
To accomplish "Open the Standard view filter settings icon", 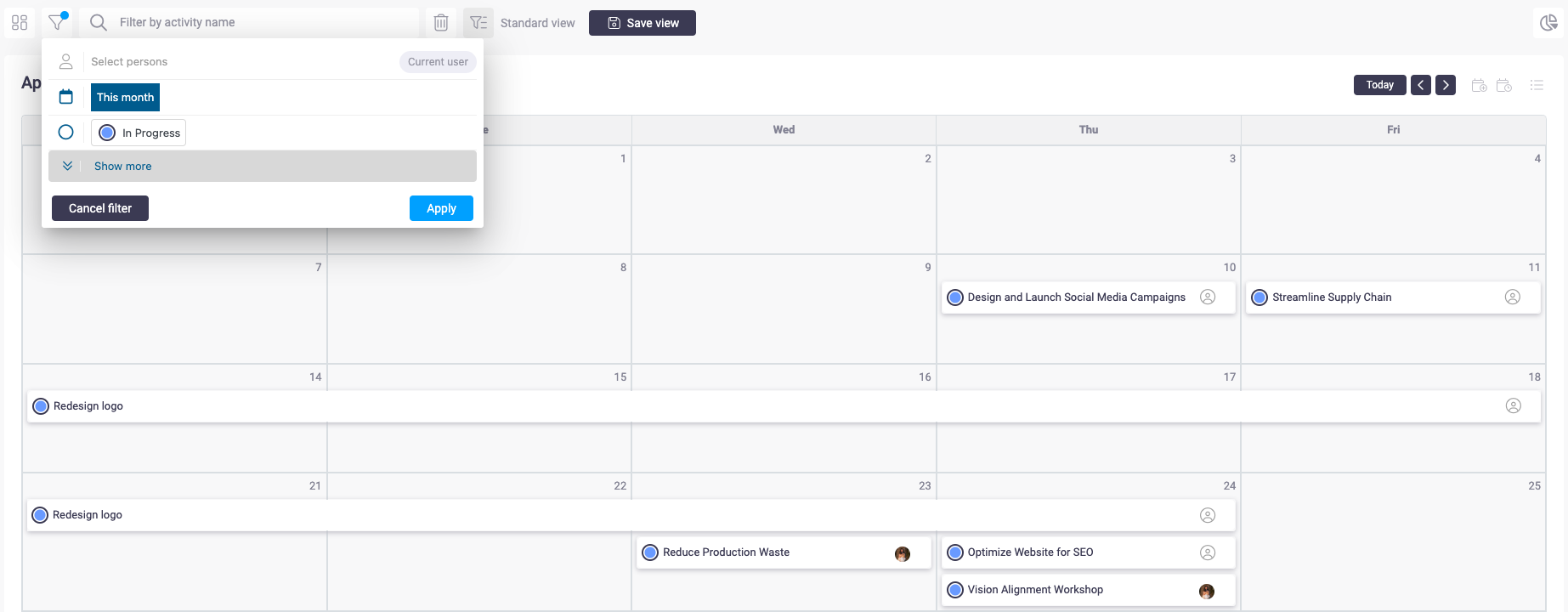I will (x=478, y=23).
